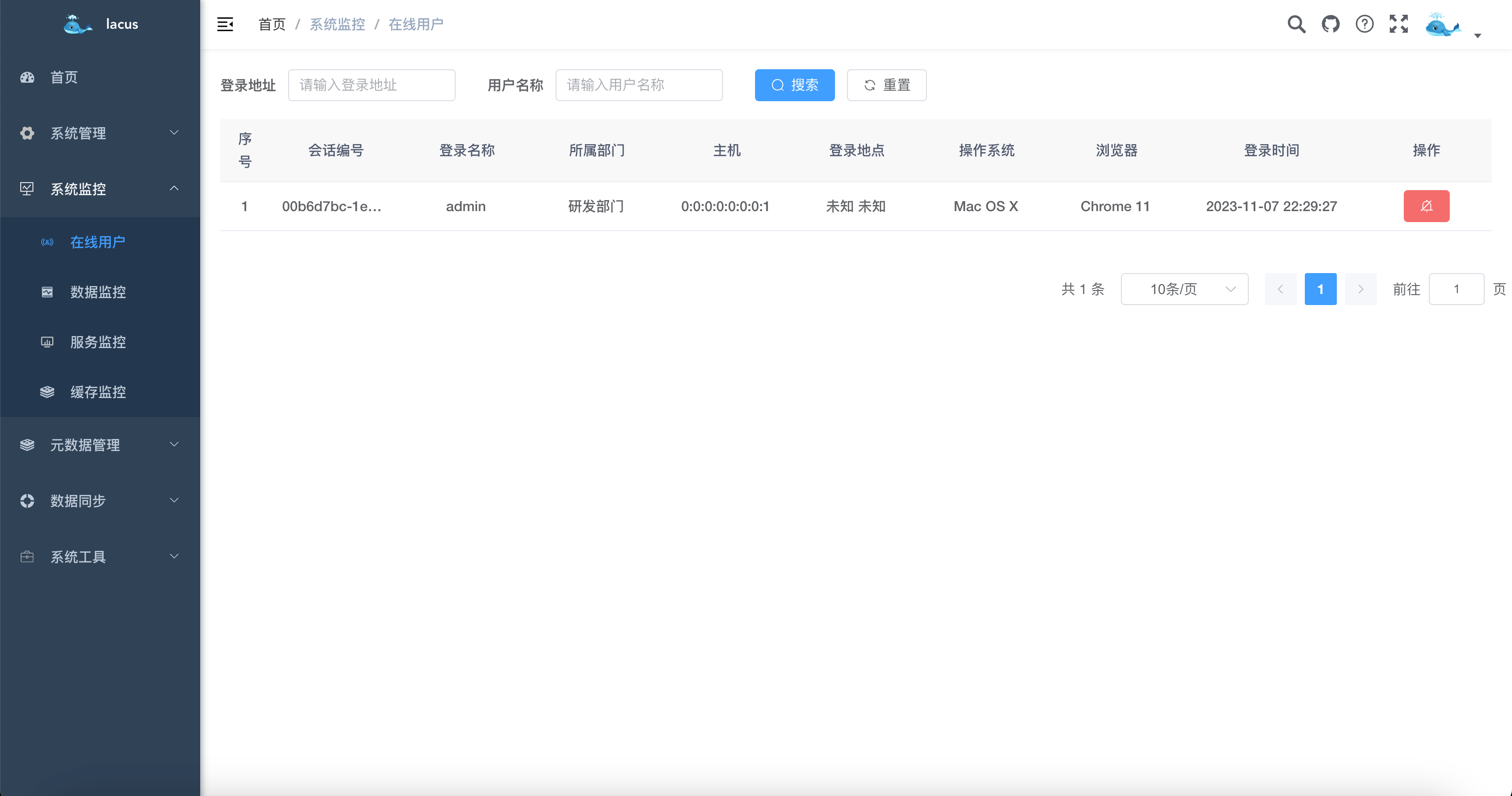Click the monitor icon beside 系统监控
Screen dimensions: 1512x796
[27, 188]
